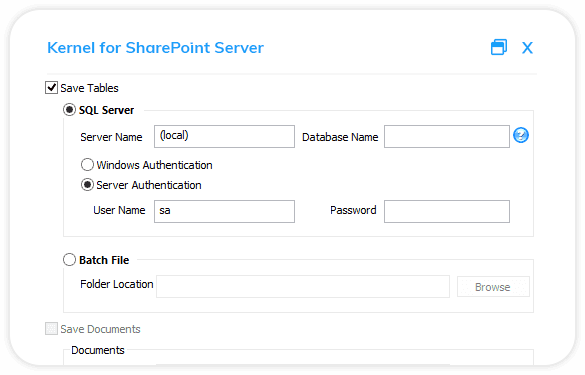The height and width of the screenshot is (375, 585).
Task: Click the Documents group label
Action: pyautogui.click(x=98, y=350)
